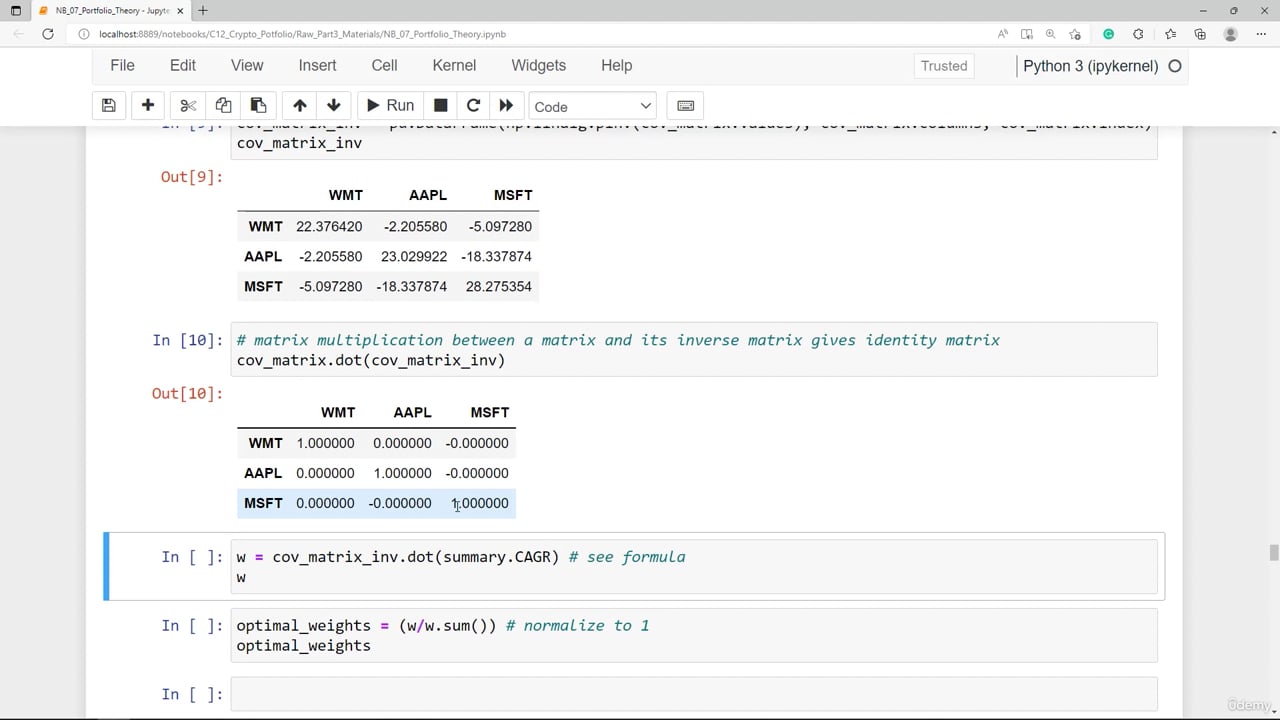Open the Widgets menu

[538, 65]
